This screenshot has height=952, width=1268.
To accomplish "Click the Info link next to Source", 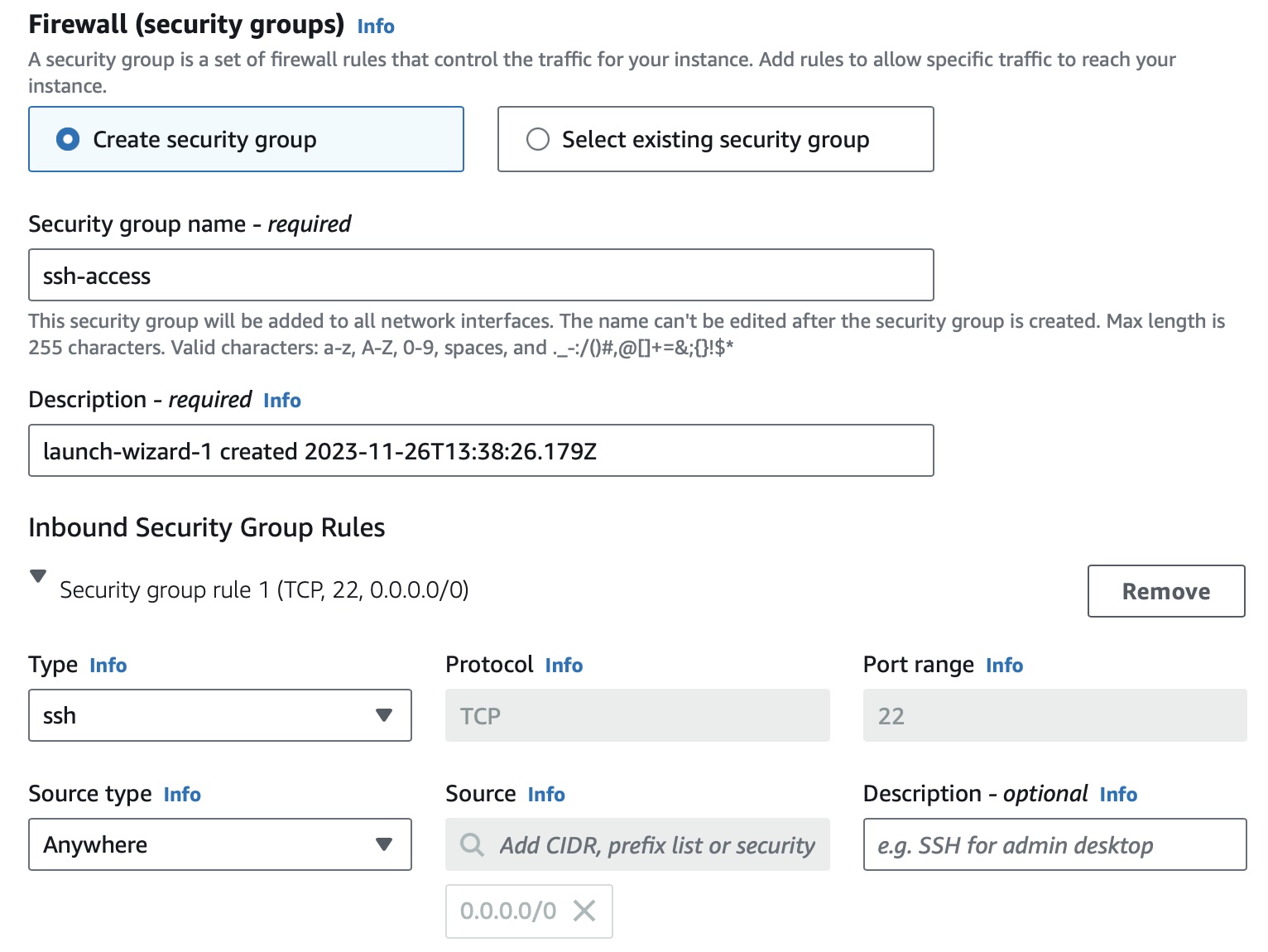I will click(546, 795).
